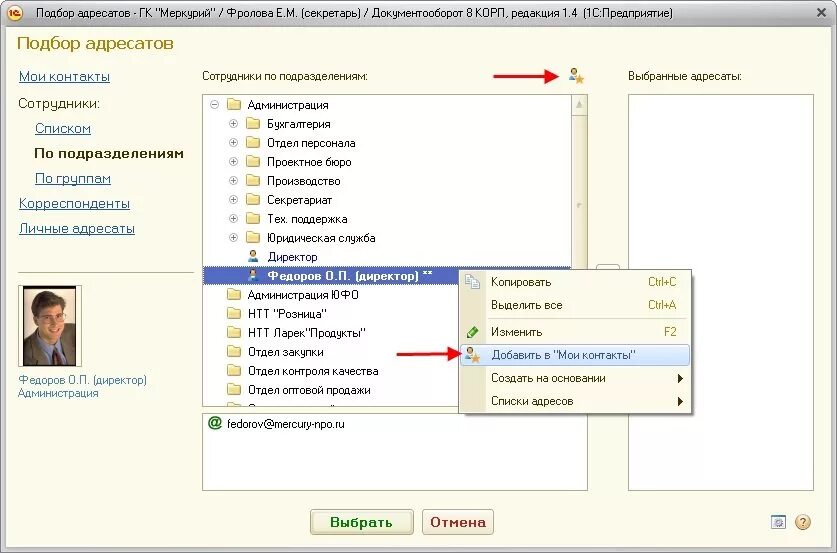Screen dimensions: 837x553
Task: Click the НТТ Ларек"Продукты" folder icon
Action: tap(234, 333)
